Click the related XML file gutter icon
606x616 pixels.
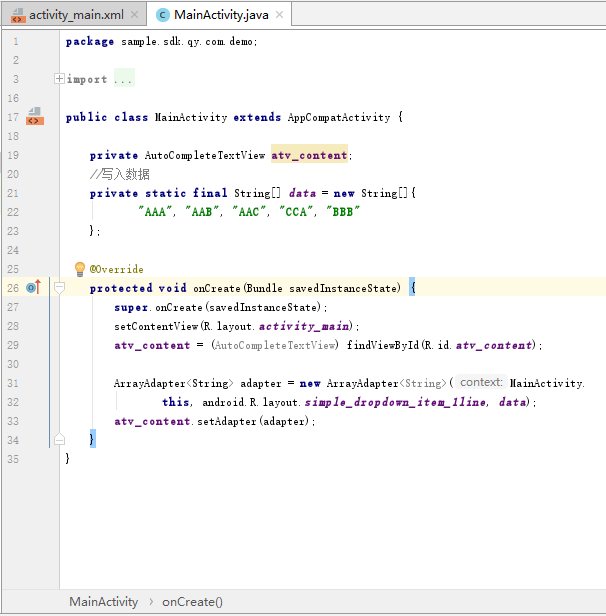pos(35,116)
